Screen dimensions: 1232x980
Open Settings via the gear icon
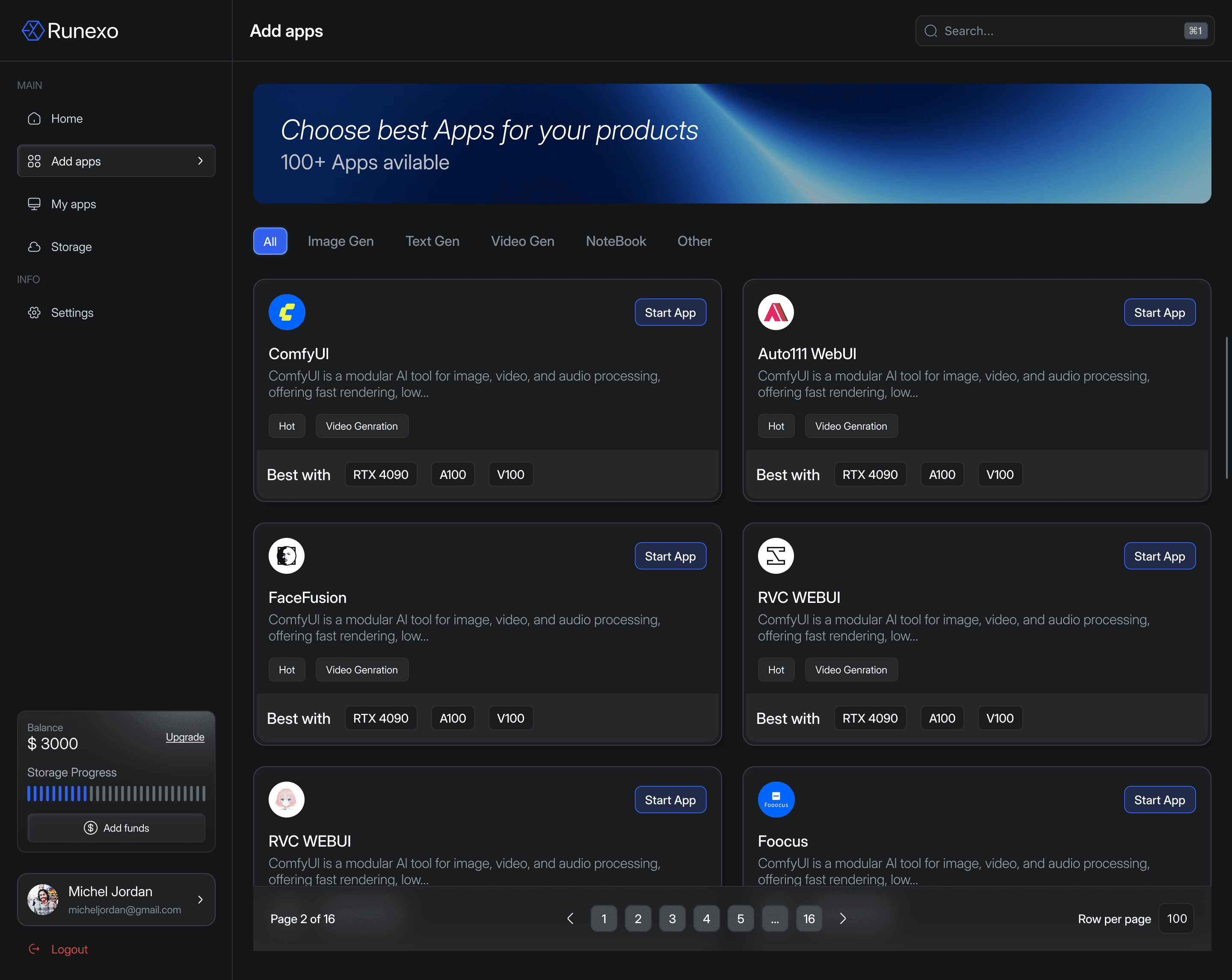pos(34,313)
